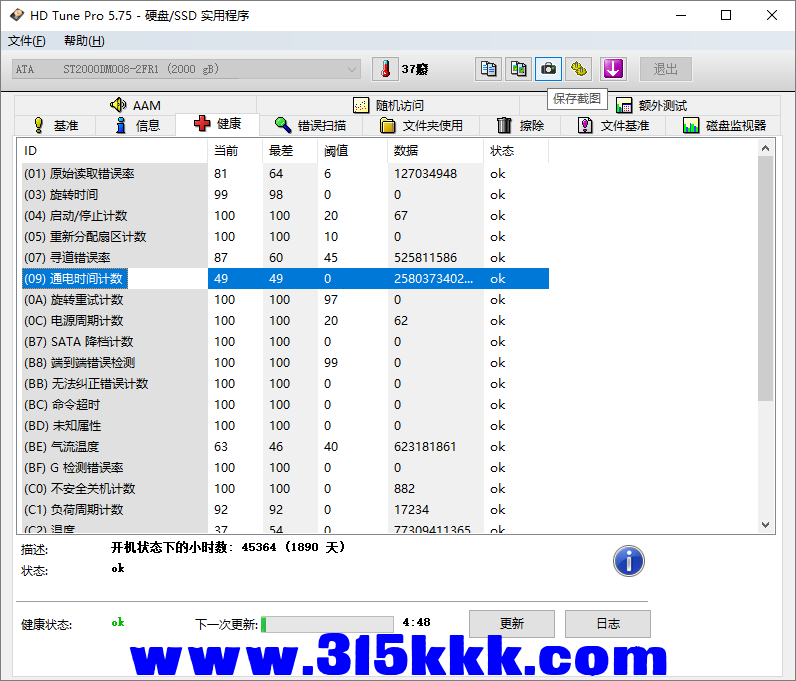Open the 额外测试 tab
796x681 pixels.
[x=651, y=105]
